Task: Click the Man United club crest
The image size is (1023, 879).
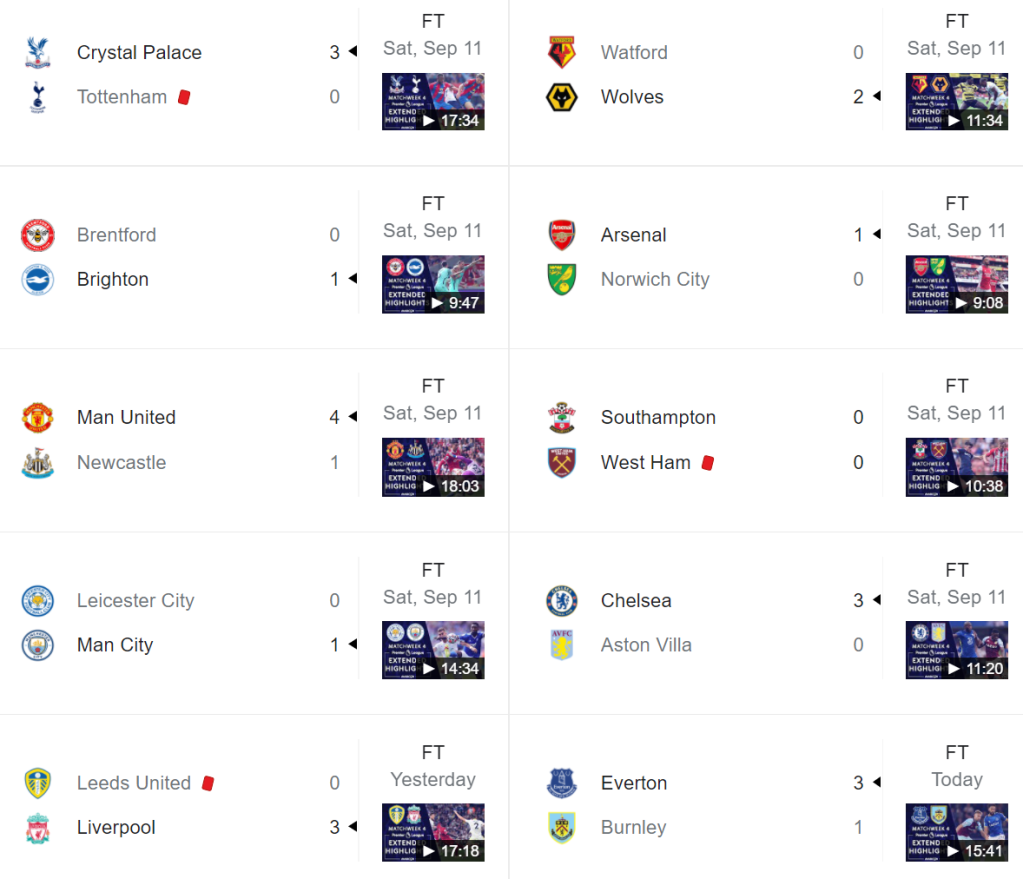Action: (38, 418)
